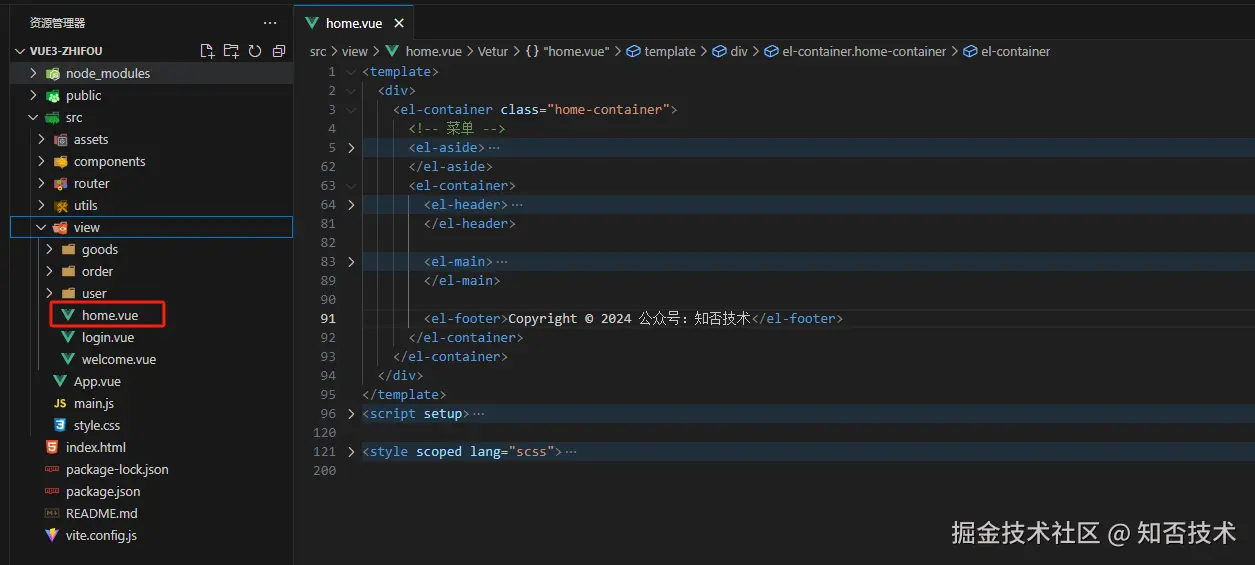The width and height of the screenshot is (1255, 565).
Task: Expand the router folder
Action: [41, 183]
